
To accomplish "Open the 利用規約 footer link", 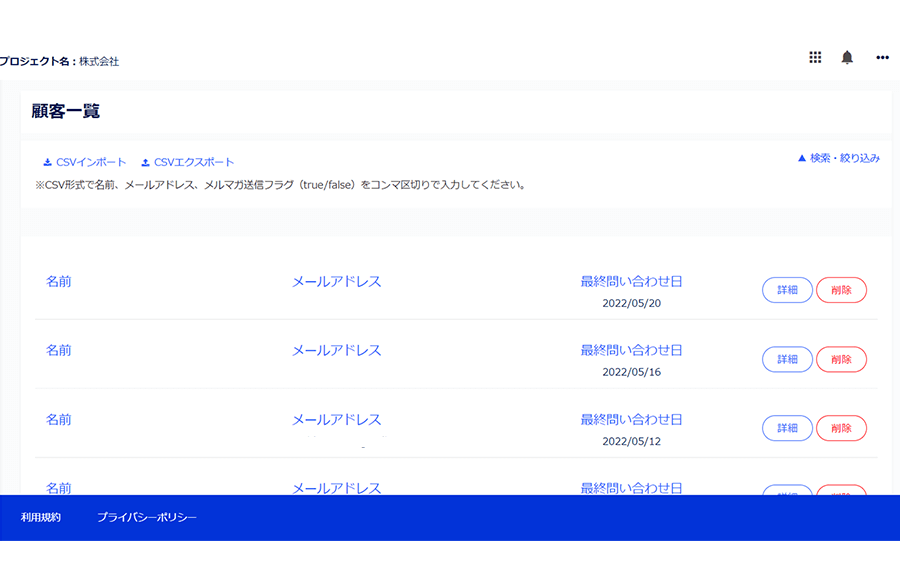I will pos(41,518).
